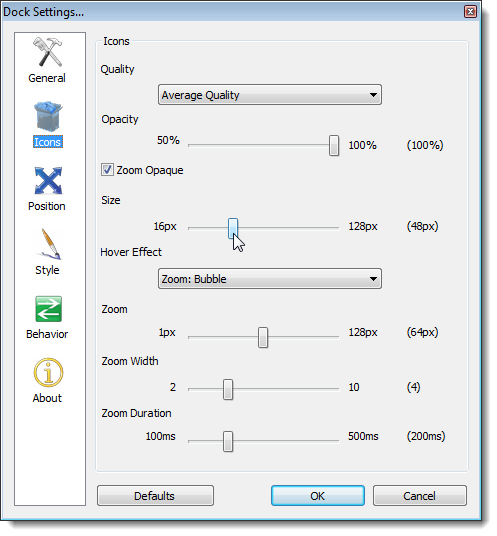Click the Defaults button
Viewport: 497px width, 536px height.
[156, 496]
